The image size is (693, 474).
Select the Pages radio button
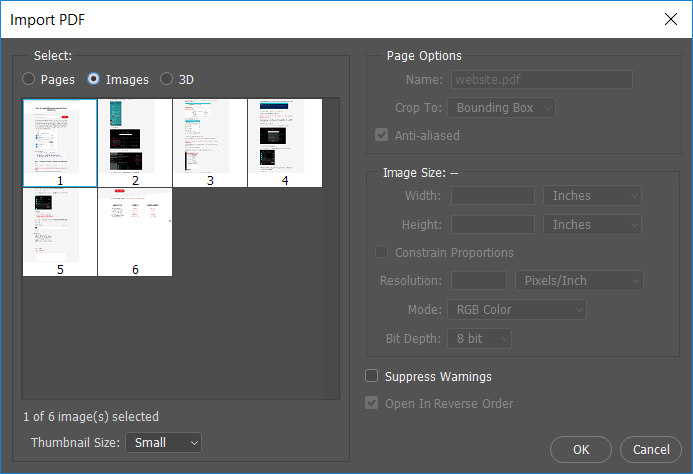29,79
